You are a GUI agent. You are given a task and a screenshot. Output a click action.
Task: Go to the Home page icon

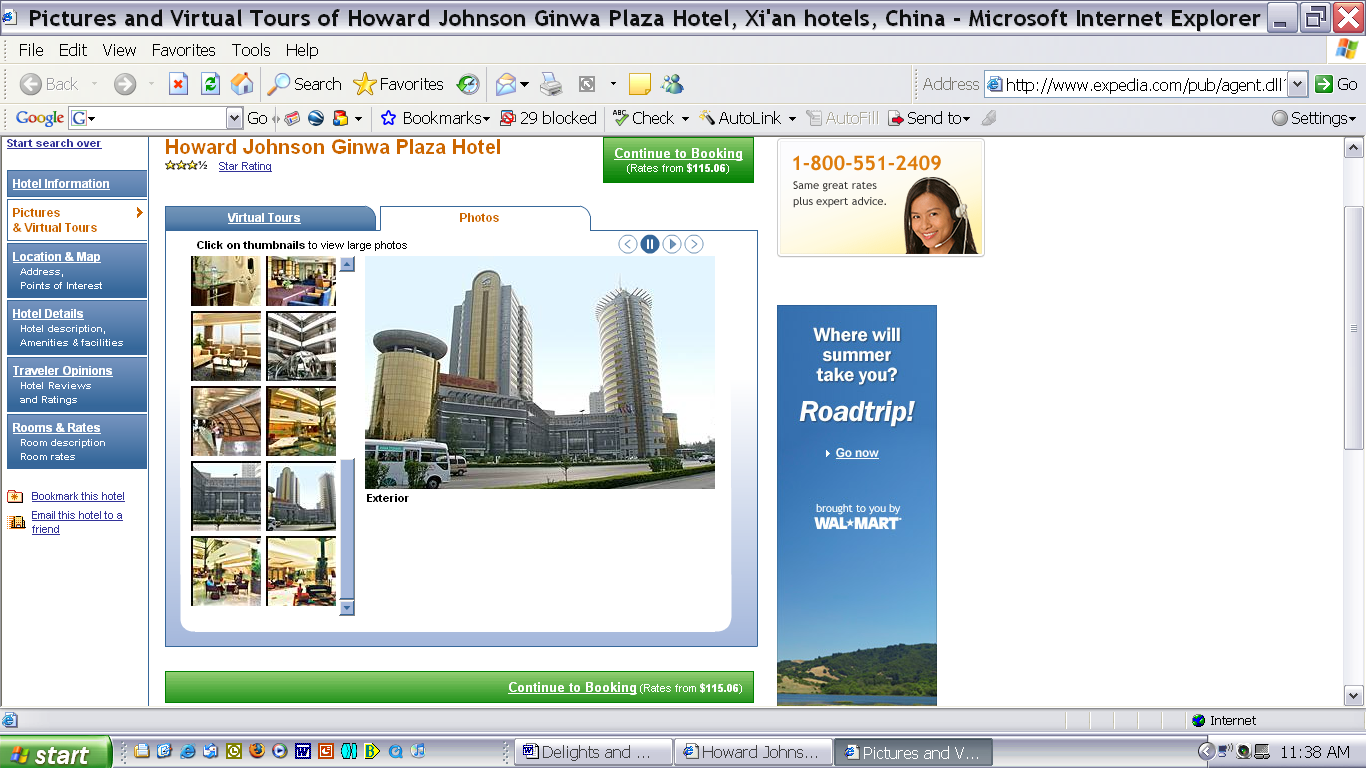point(241,84)
